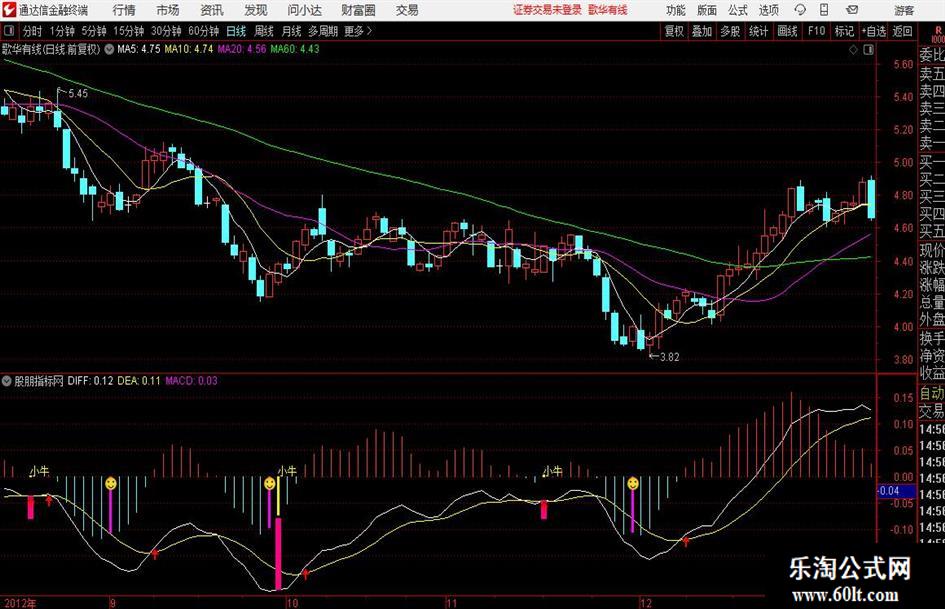Screen dimensions: 945x609
Task: Switch to 60分钟 period tab
Action: click(x=203, y=31)
